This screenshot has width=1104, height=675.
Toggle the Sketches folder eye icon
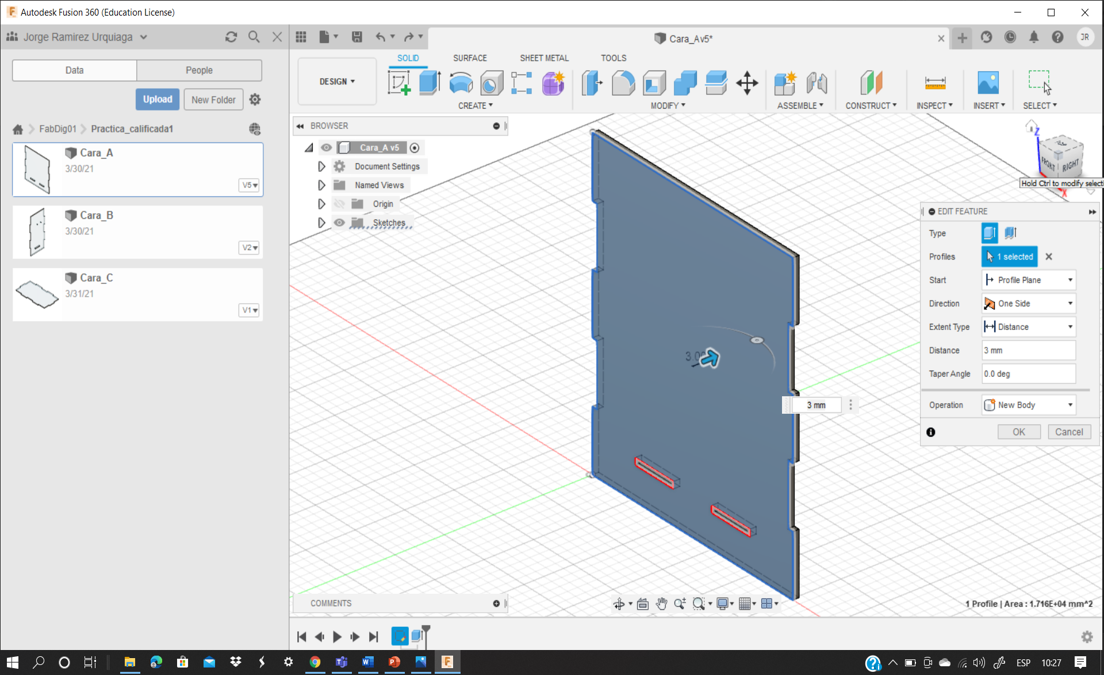coord(339,223)
